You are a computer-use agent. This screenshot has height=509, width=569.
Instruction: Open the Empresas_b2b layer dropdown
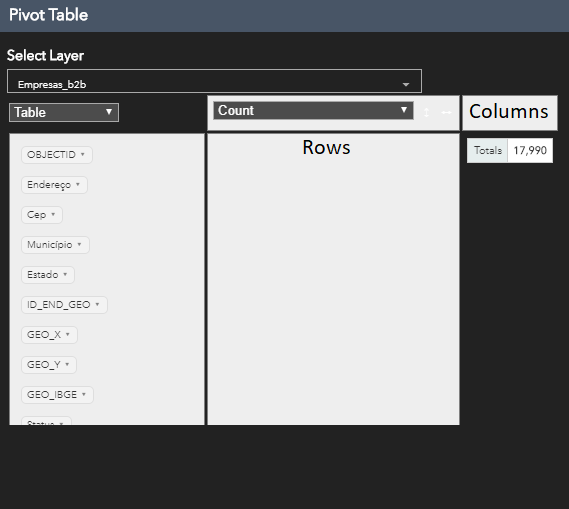click(x=214, y=81)
